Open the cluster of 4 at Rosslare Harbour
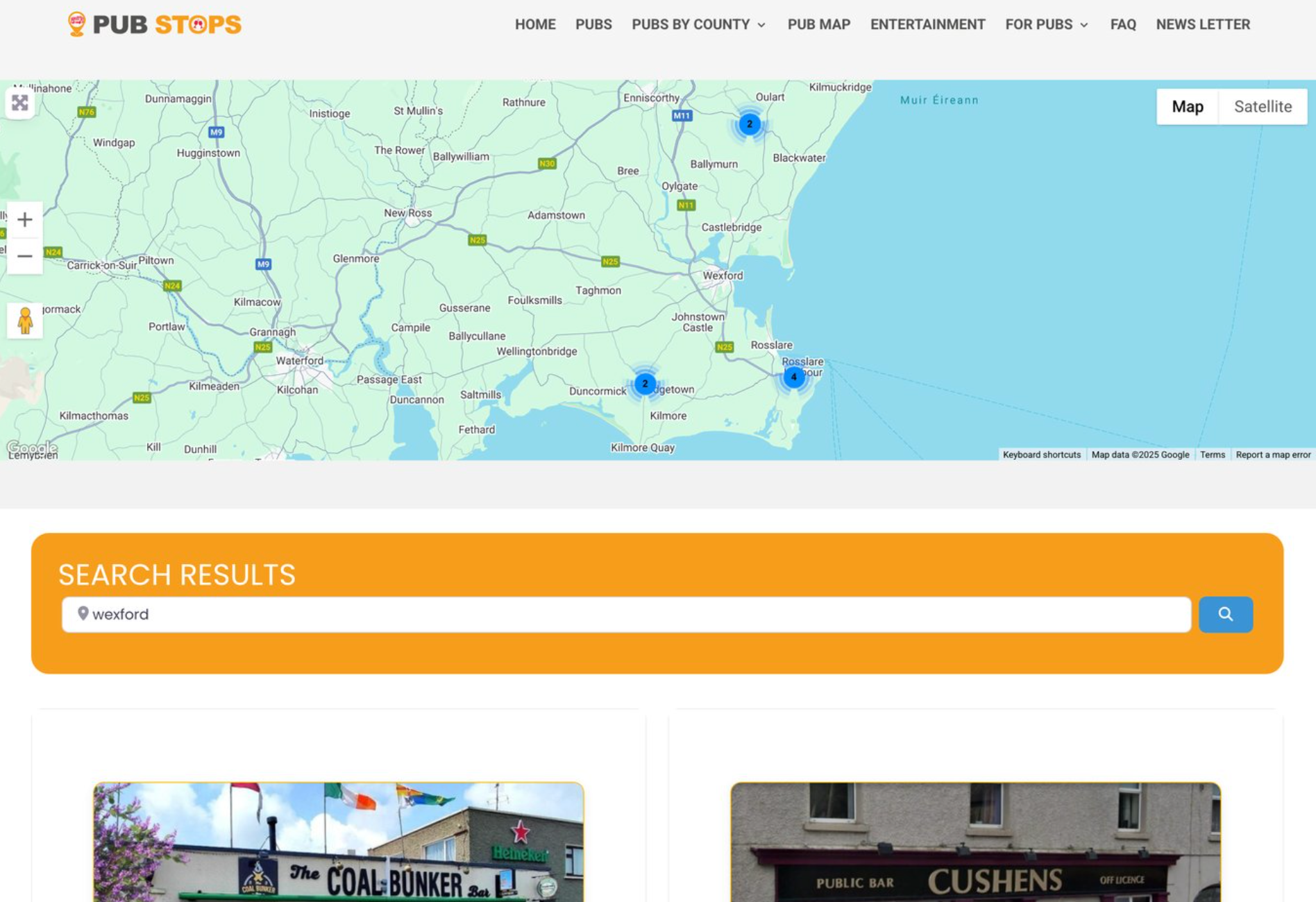This screenshot has width=1316, height=902. click(x=794, y=377)
